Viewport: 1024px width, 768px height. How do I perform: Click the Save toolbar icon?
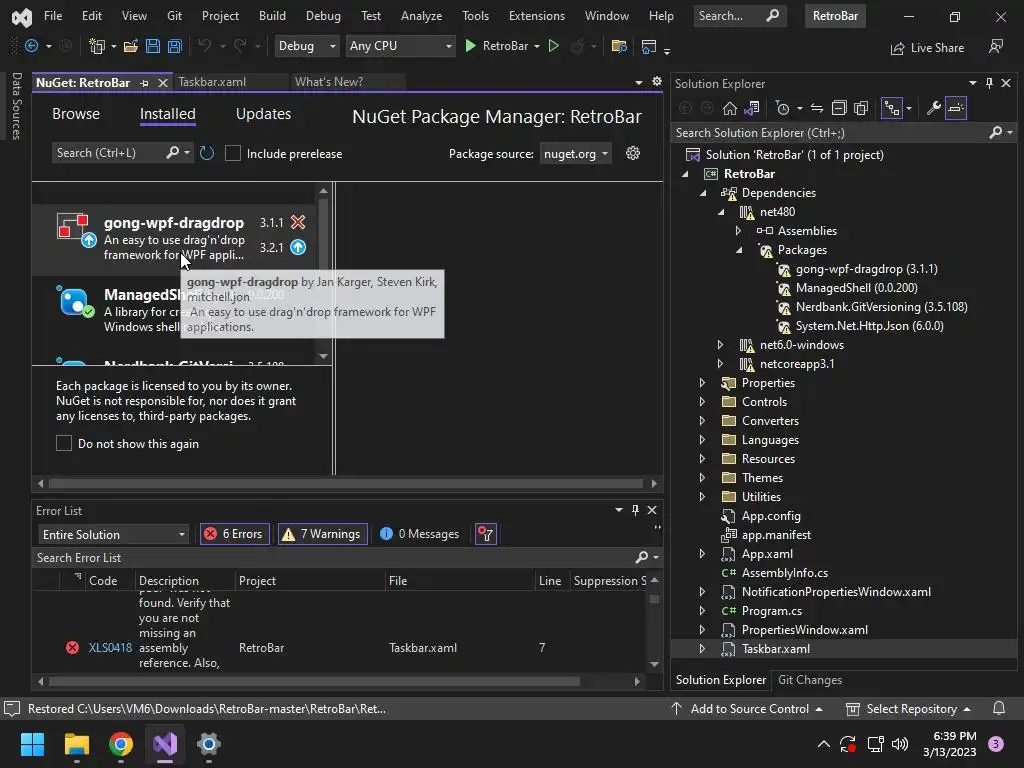pos(153,46)
